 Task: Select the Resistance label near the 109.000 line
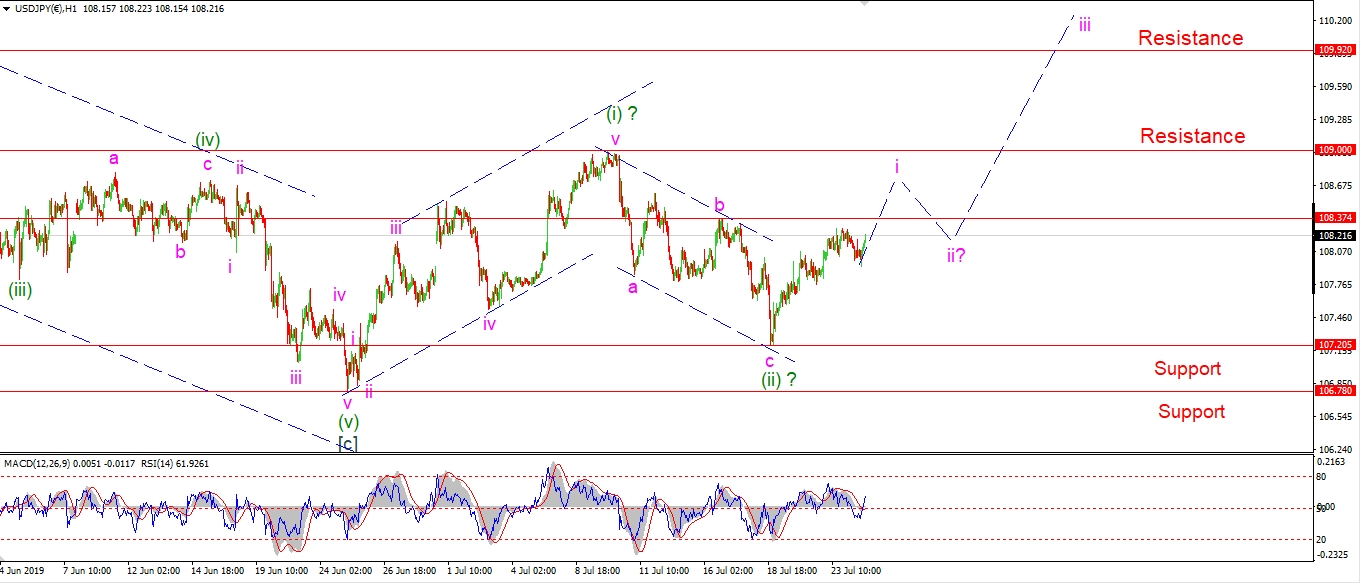click(1192, 136)
